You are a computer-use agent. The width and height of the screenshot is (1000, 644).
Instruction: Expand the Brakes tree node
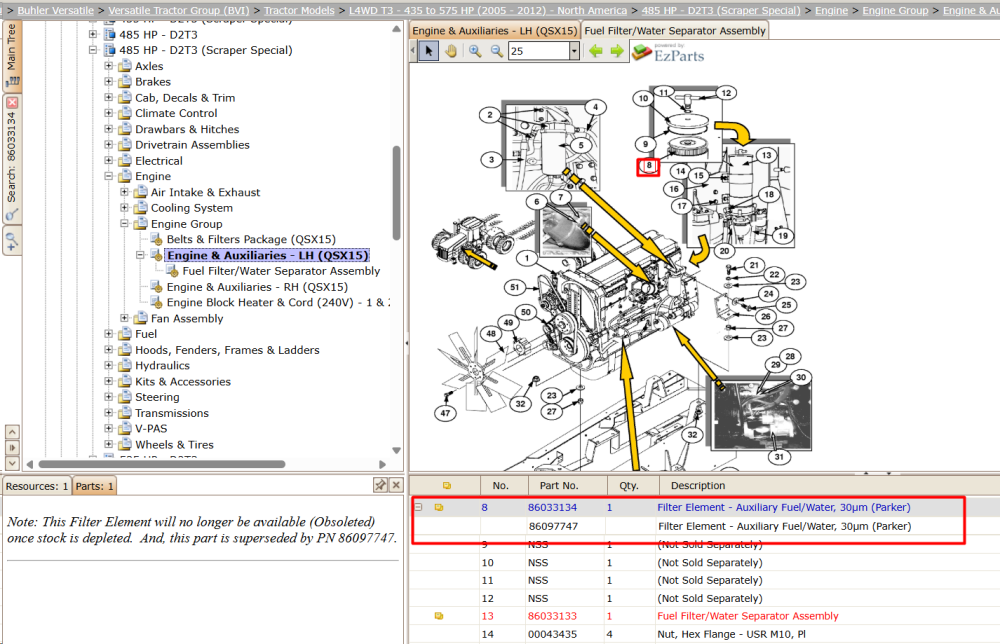(108, 82)
